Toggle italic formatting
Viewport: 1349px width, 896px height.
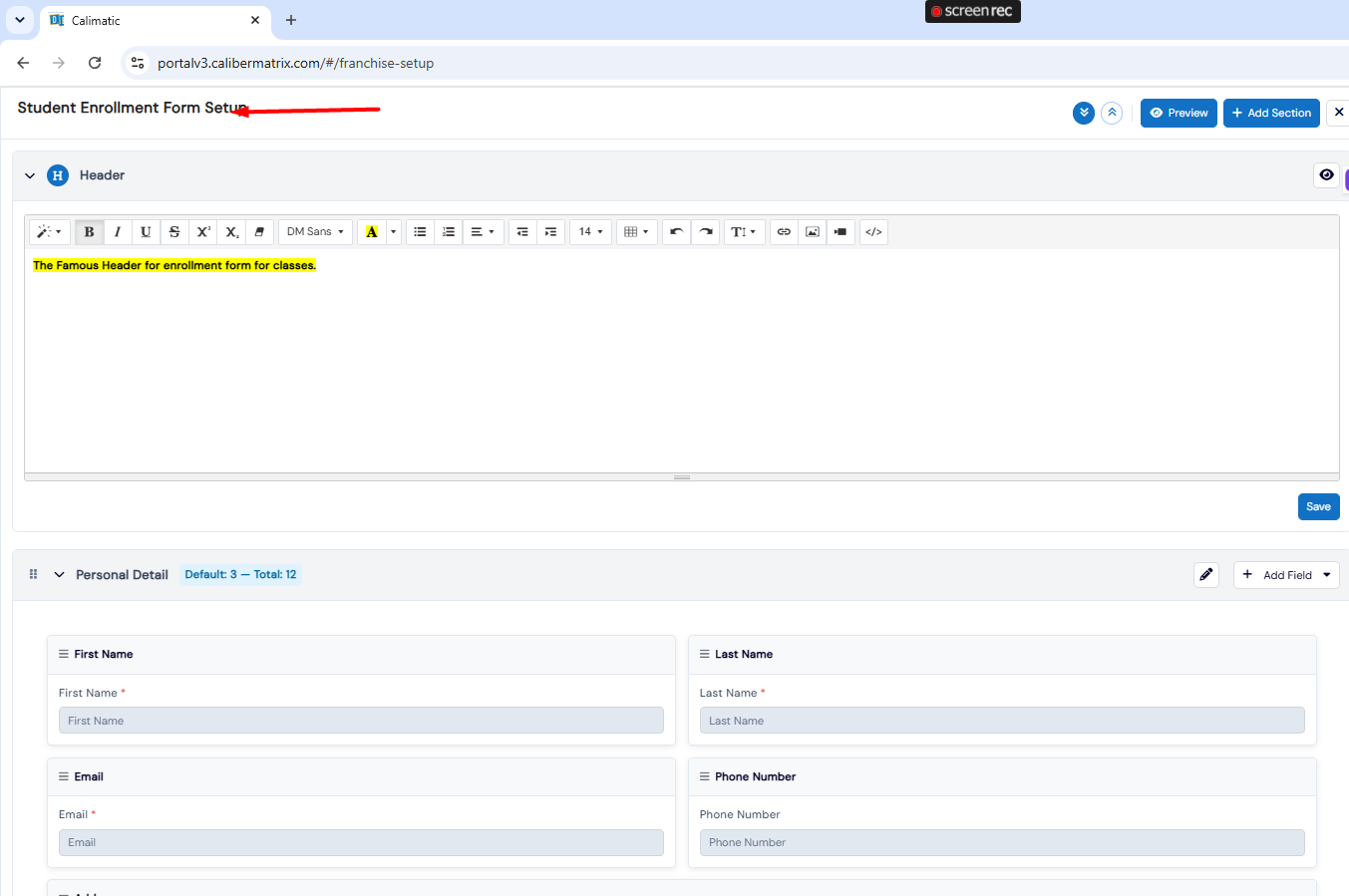click(x=118, y=232)
